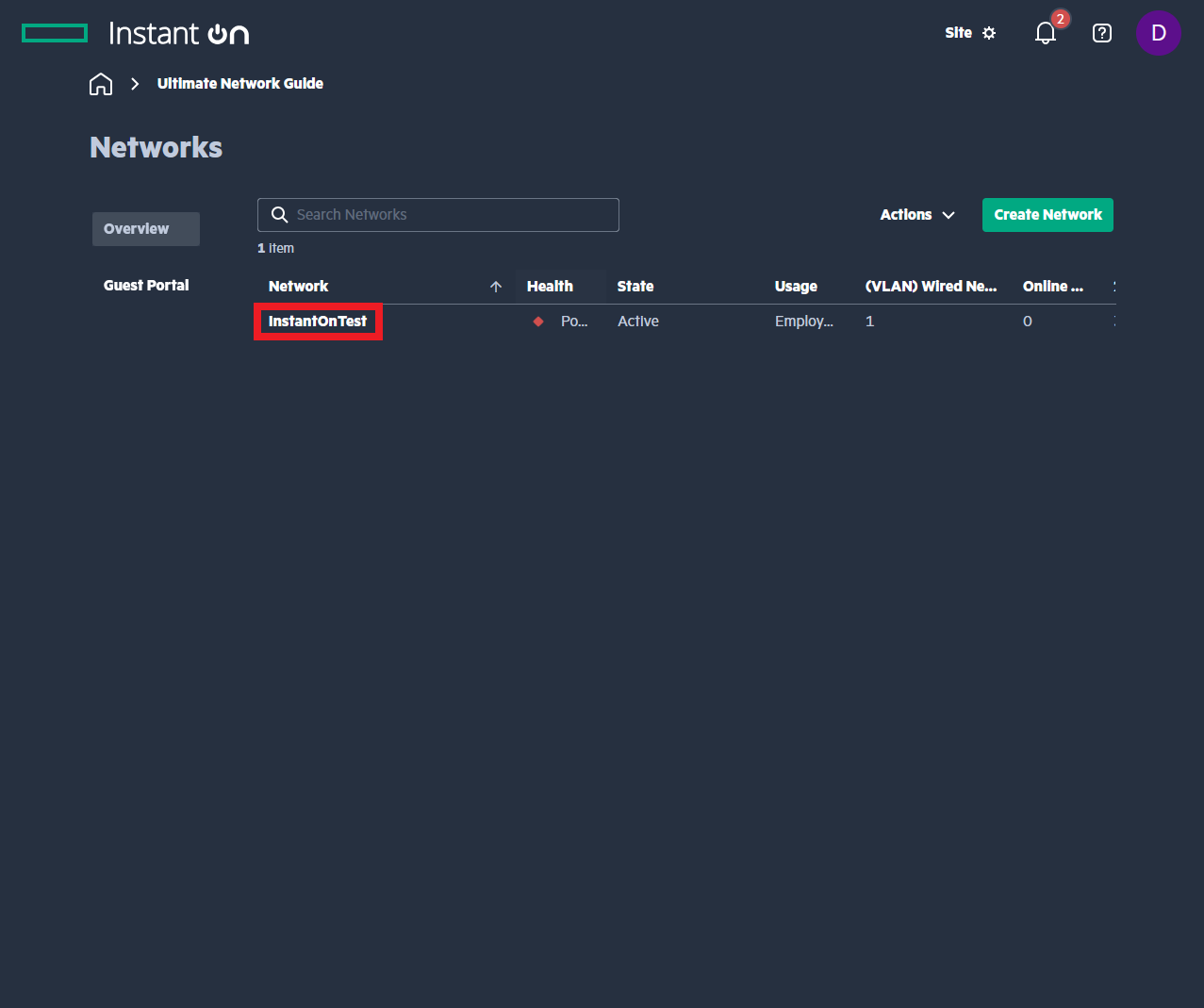Toggle sort via the up arrow icon
The width and height of the screenshot is (1204, 1008).
[x=496, y=287]
